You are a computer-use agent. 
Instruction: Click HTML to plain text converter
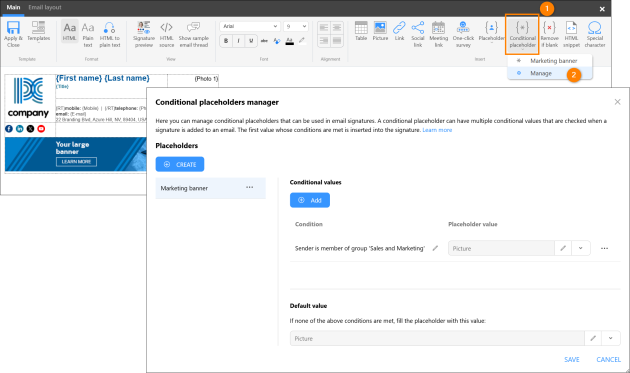coord(110,34)
